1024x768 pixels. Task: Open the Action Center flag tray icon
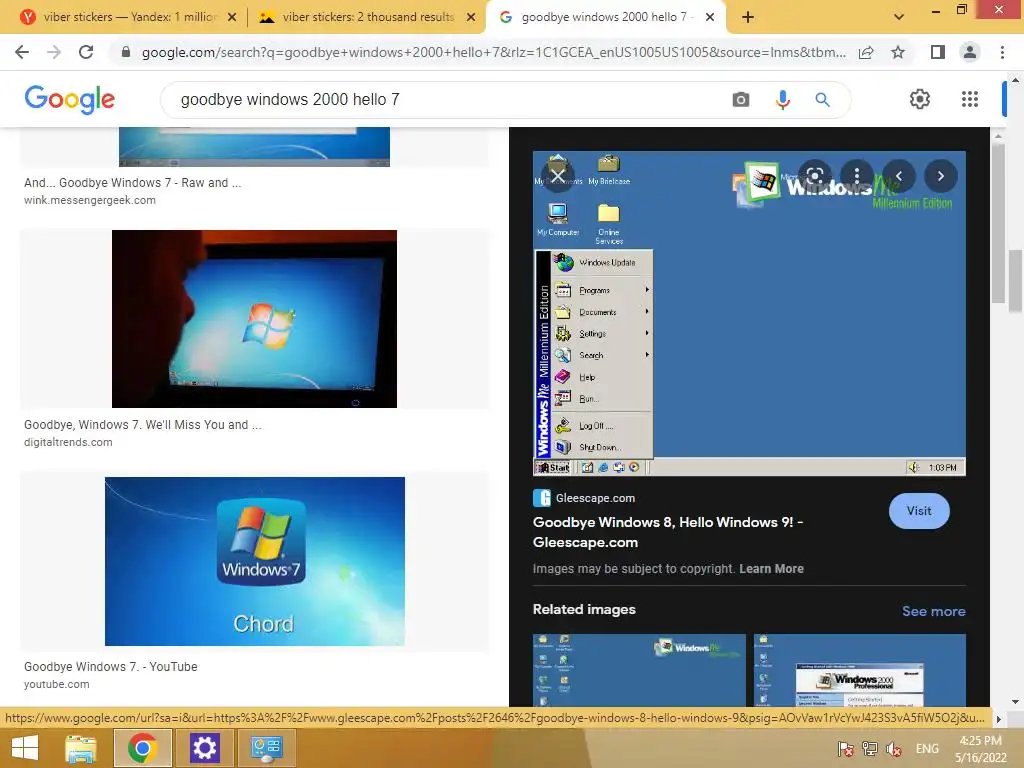pyautogui.click(x=845, y=749)
